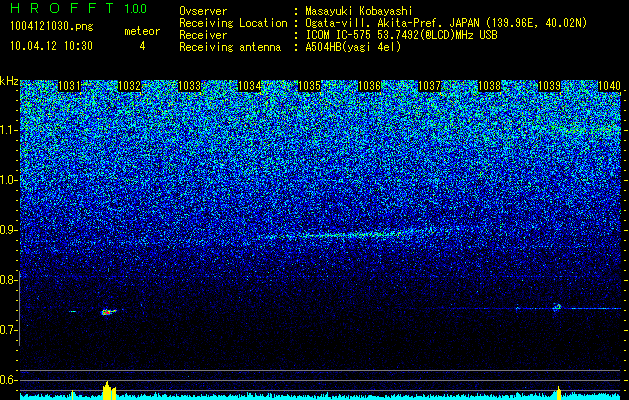Select time marker 1038
The image size is (629, 400).
coord(490,86)
